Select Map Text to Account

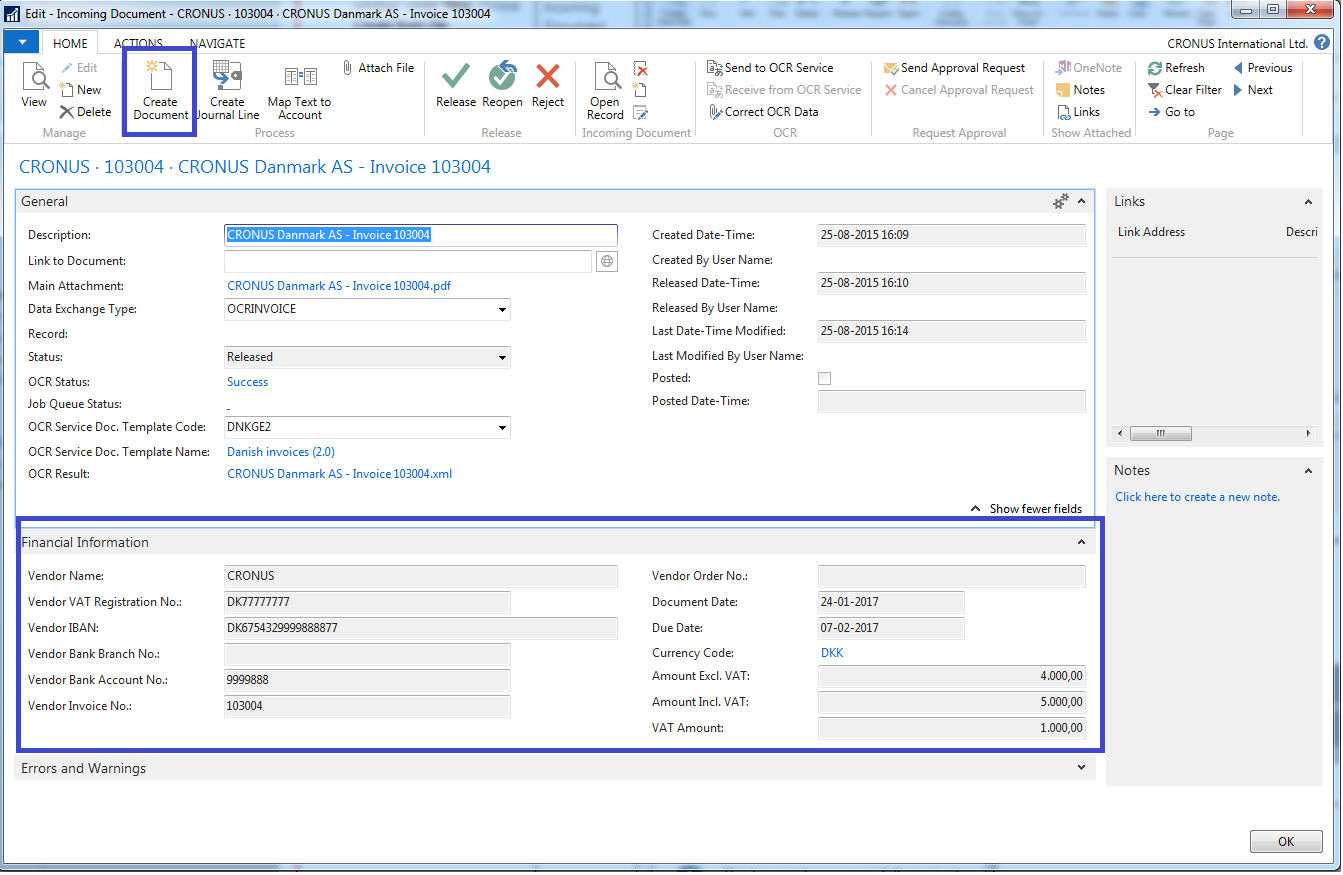299,77
